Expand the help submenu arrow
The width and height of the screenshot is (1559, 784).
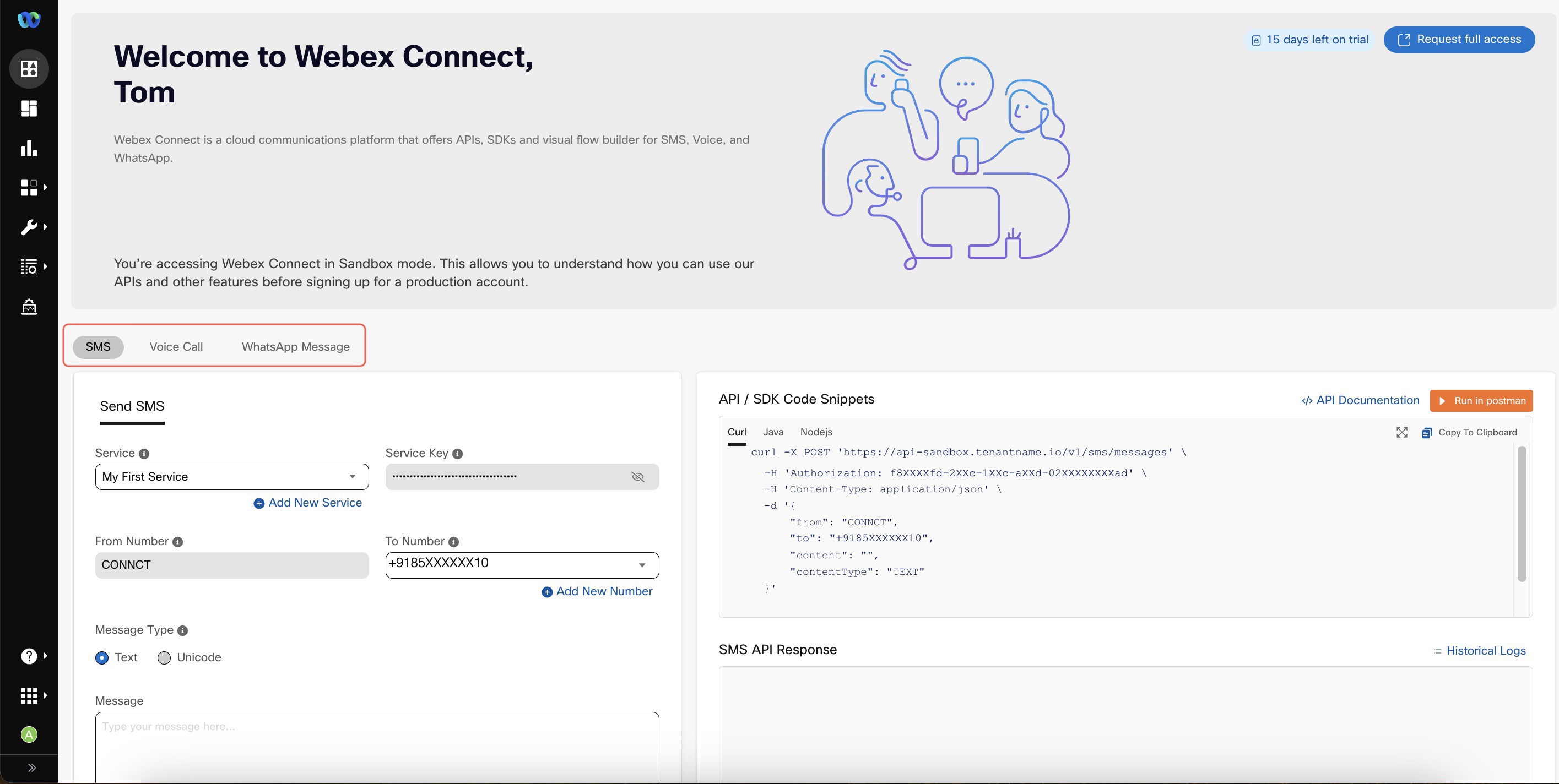click(x=45, y=656)
